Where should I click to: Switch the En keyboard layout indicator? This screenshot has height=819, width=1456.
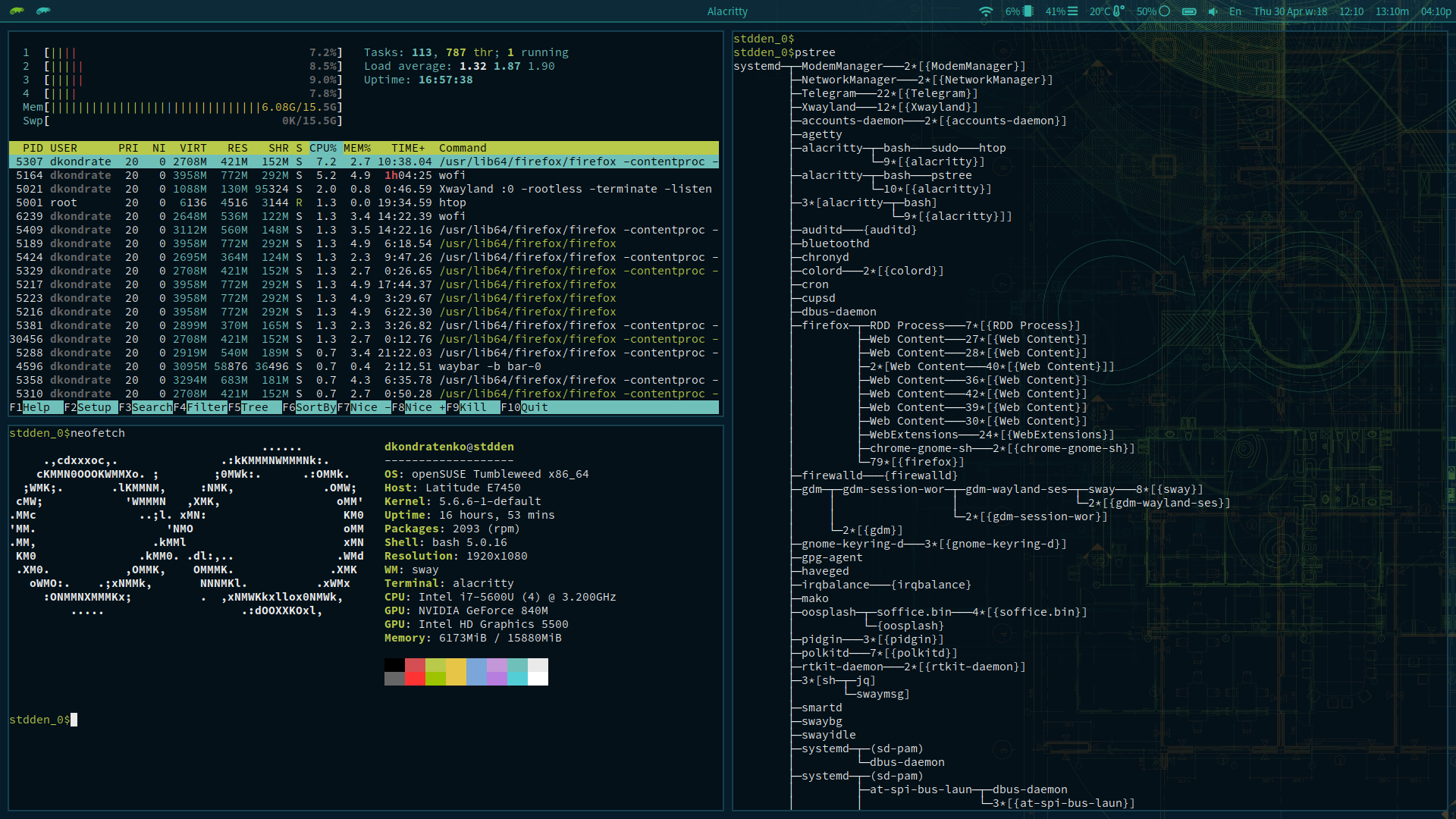coord(1235,11)
